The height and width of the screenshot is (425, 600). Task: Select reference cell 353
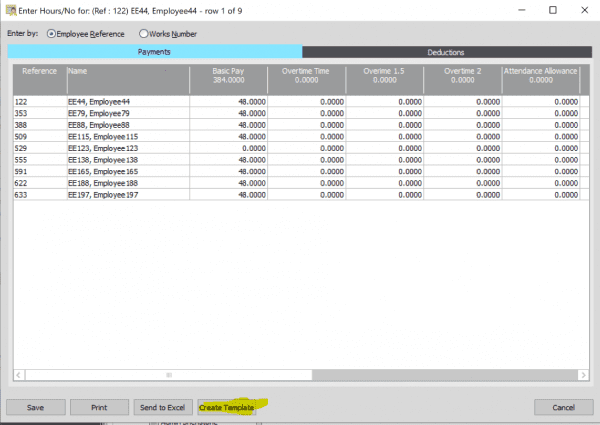tap(40, 113)
